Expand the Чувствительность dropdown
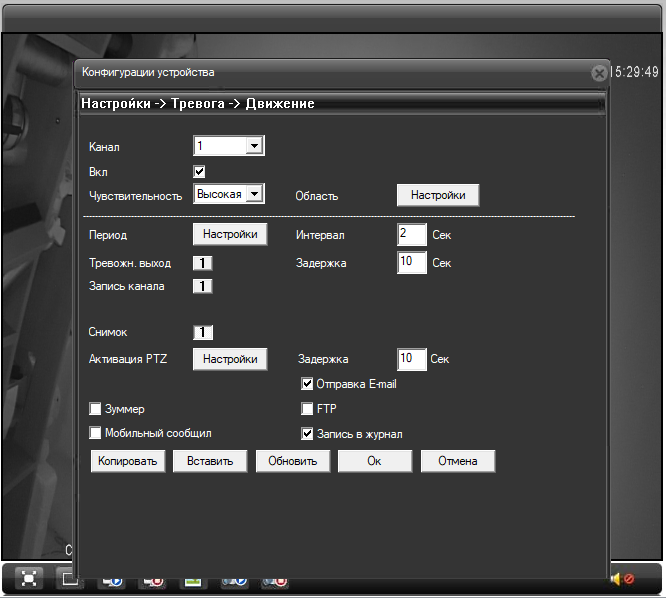Image resolution: width=666 pixels, height=598 pixels. (x=254, y=194)
